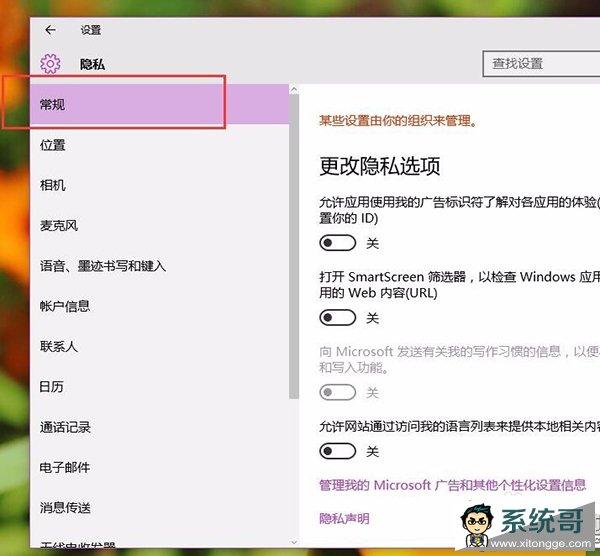Go to 消息传送 (Messaging) settings
This screenshot has width=600, height=556.
(65, 507)
